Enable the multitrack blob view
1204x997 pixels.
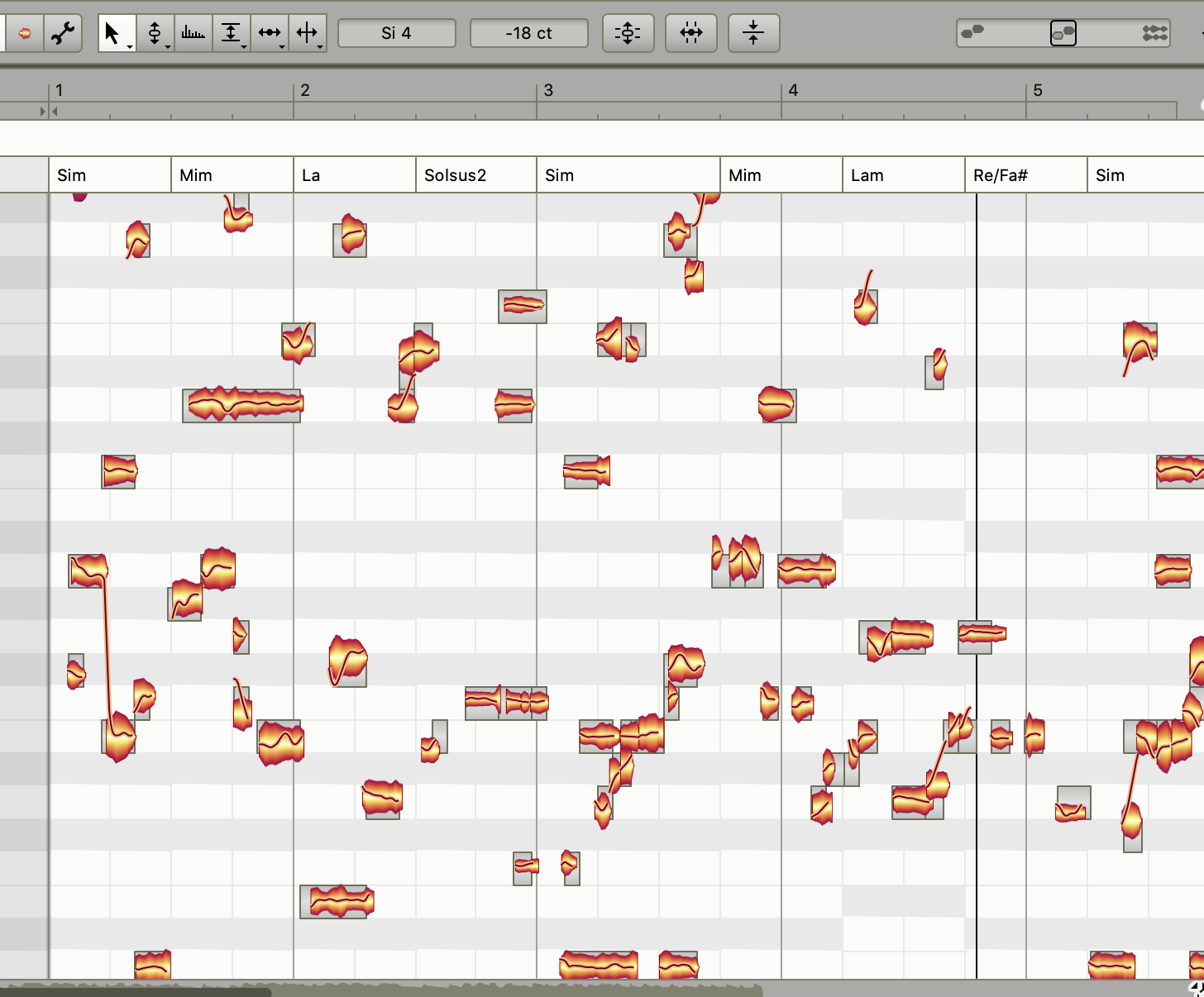1155,33
